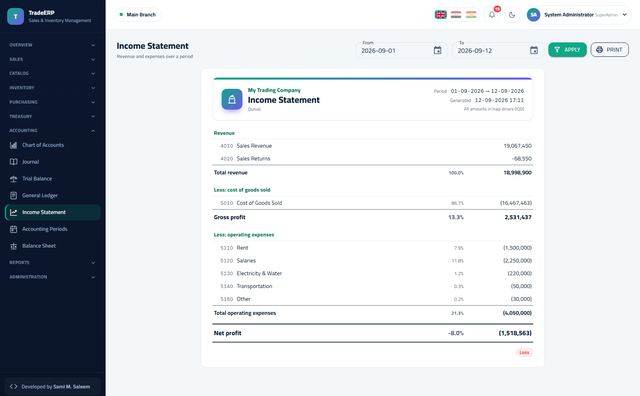Click the General Ledger document icon
Image resolution: width=640 pixels, height=396 pixels.
pyautogui.click(x=13, y=196)
